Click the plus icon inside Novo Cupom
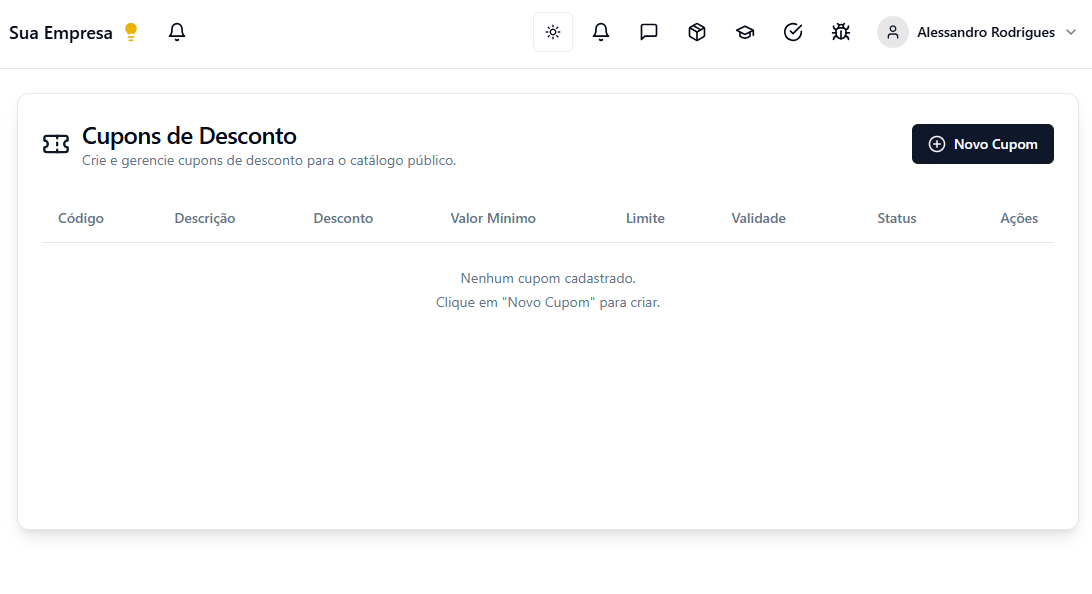The width and height of the screenshot is (1092, 594). click(937, 143)
